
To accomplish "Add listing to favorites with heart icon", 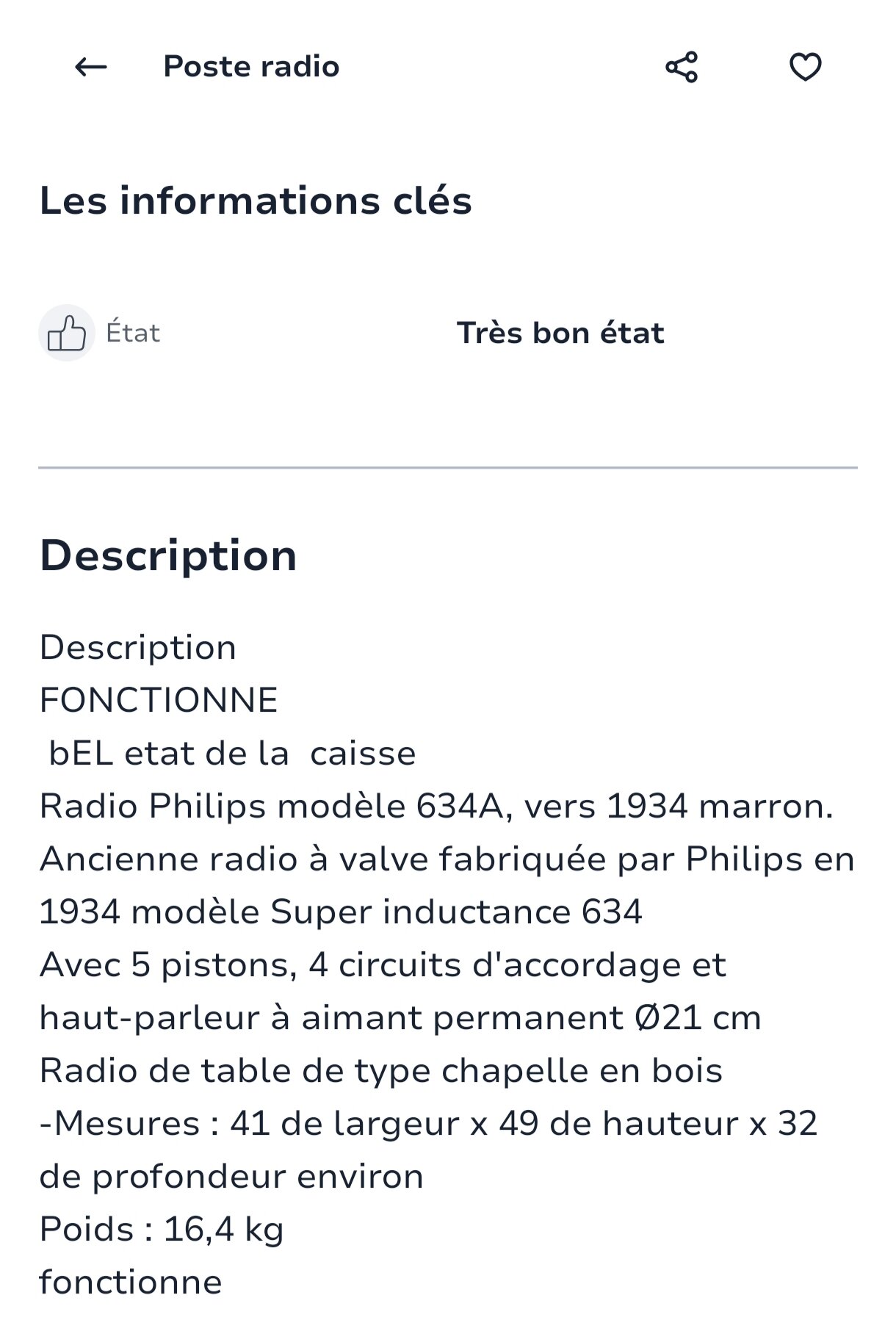I will point(805,68).
